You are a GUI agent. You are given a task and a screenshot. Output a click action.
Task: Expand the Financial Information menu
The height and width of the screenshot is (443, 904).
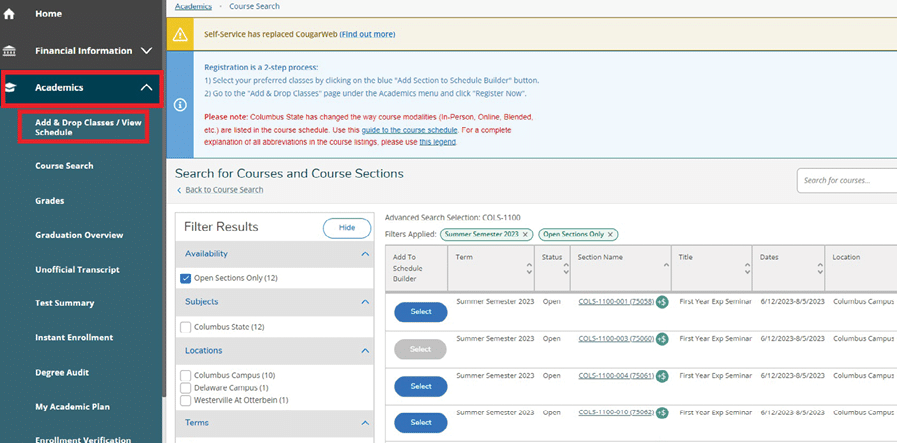click(146, 51)
